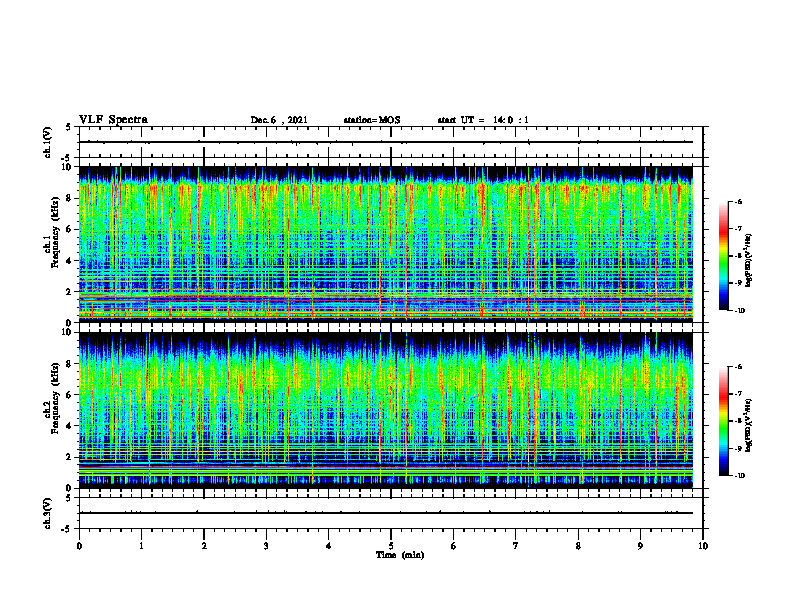The height and width of the screenshot is (612, 792).
Task: Click the 2 kHz tick label of ch.1 spectrogram
Action: click(x=69, y=292)
